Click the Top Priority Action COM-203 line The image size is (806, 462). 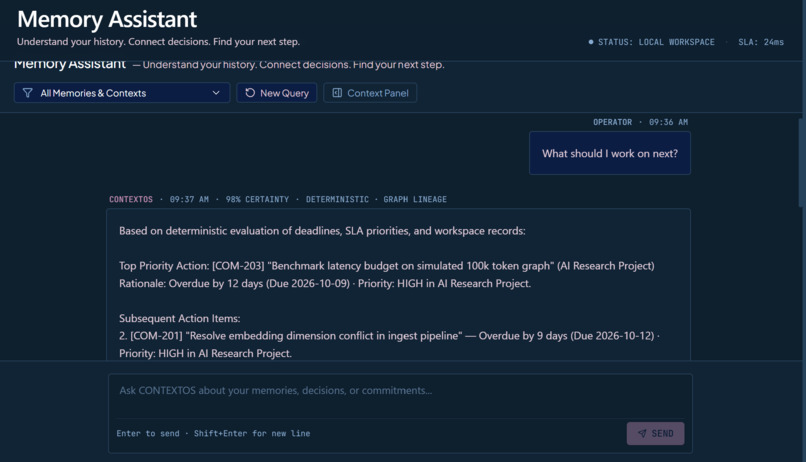tap(387, 266)
